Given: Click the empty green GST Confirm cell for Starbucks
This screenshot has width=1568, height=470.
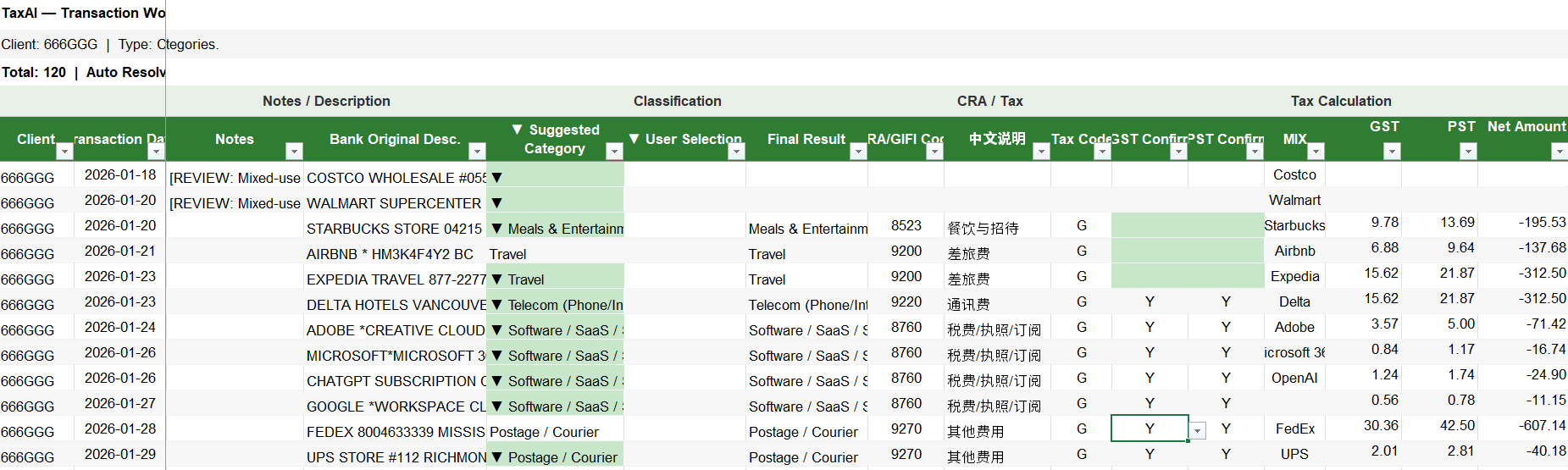Looking at the screenshot, I should [x=1149, y=225].
